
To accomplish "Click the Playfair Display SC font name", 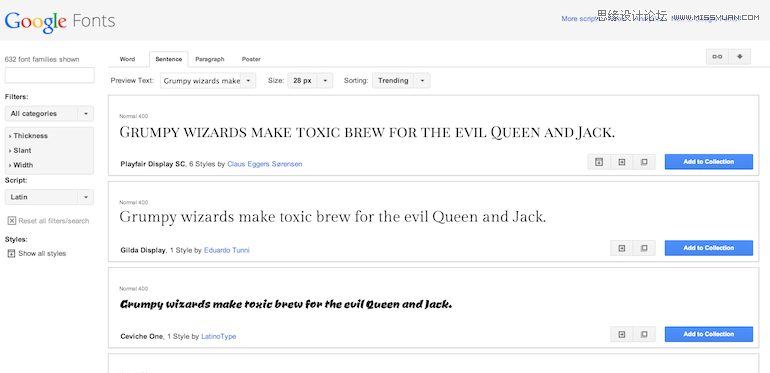I will [153, 164].
